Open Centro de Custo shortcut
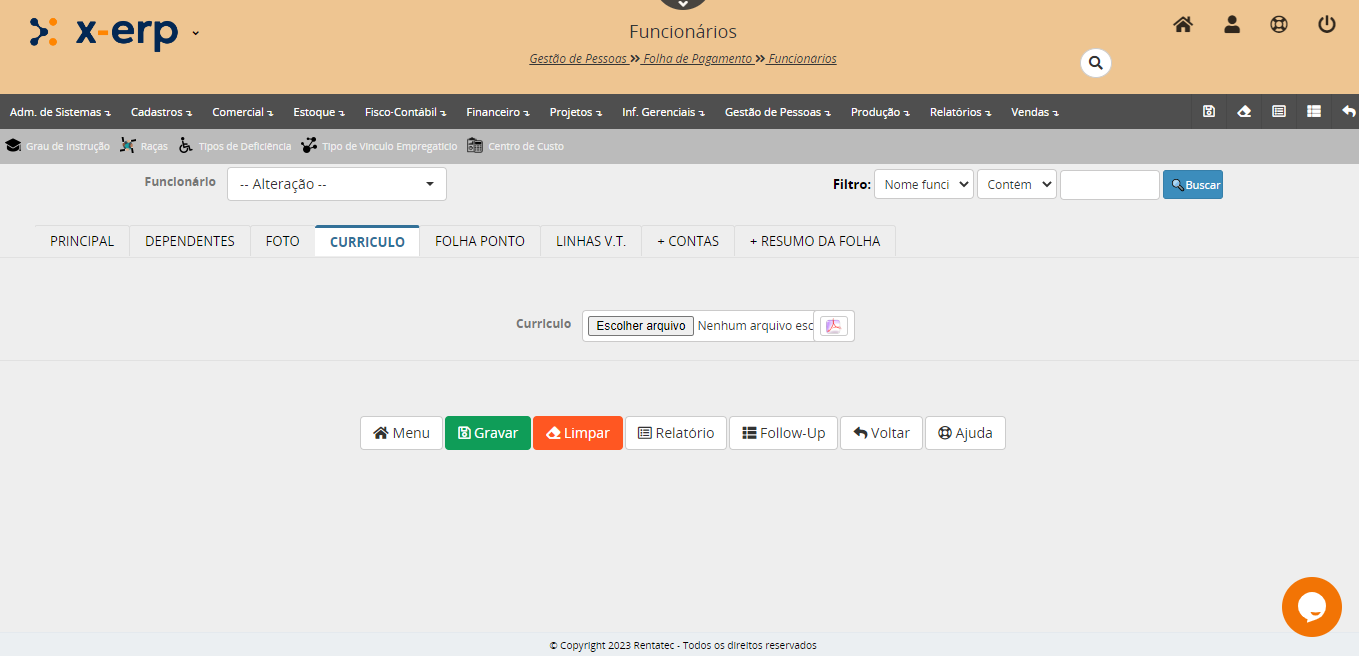 point(516,146)
